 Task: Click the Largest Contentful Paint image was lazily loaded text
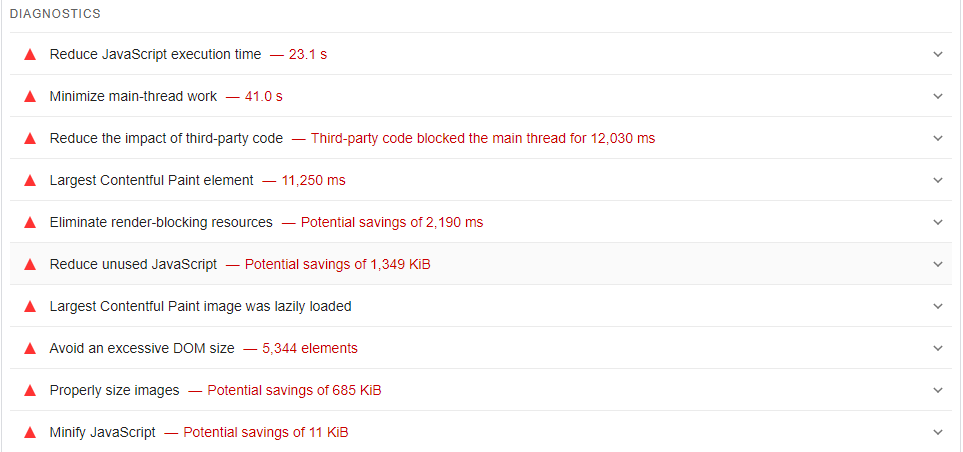click(x=200, y=306)
